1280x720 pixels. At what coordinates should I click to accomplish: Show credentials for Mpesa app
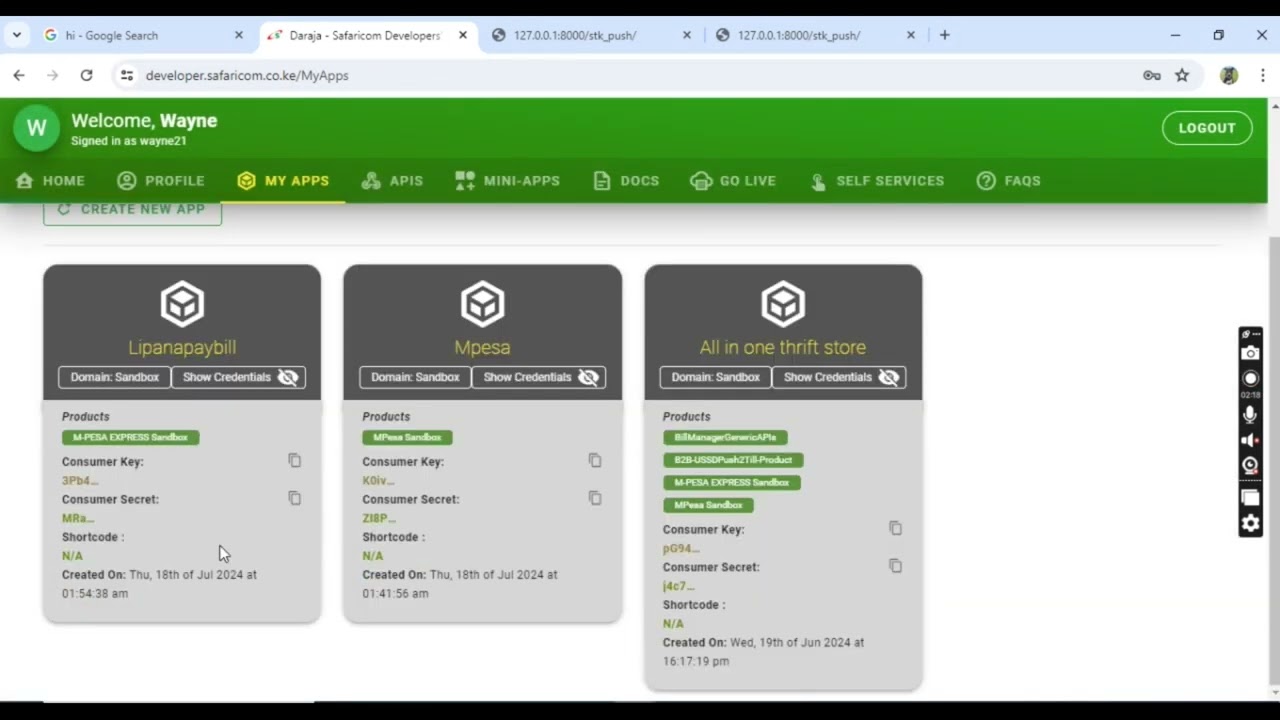[x=539, y=377]
